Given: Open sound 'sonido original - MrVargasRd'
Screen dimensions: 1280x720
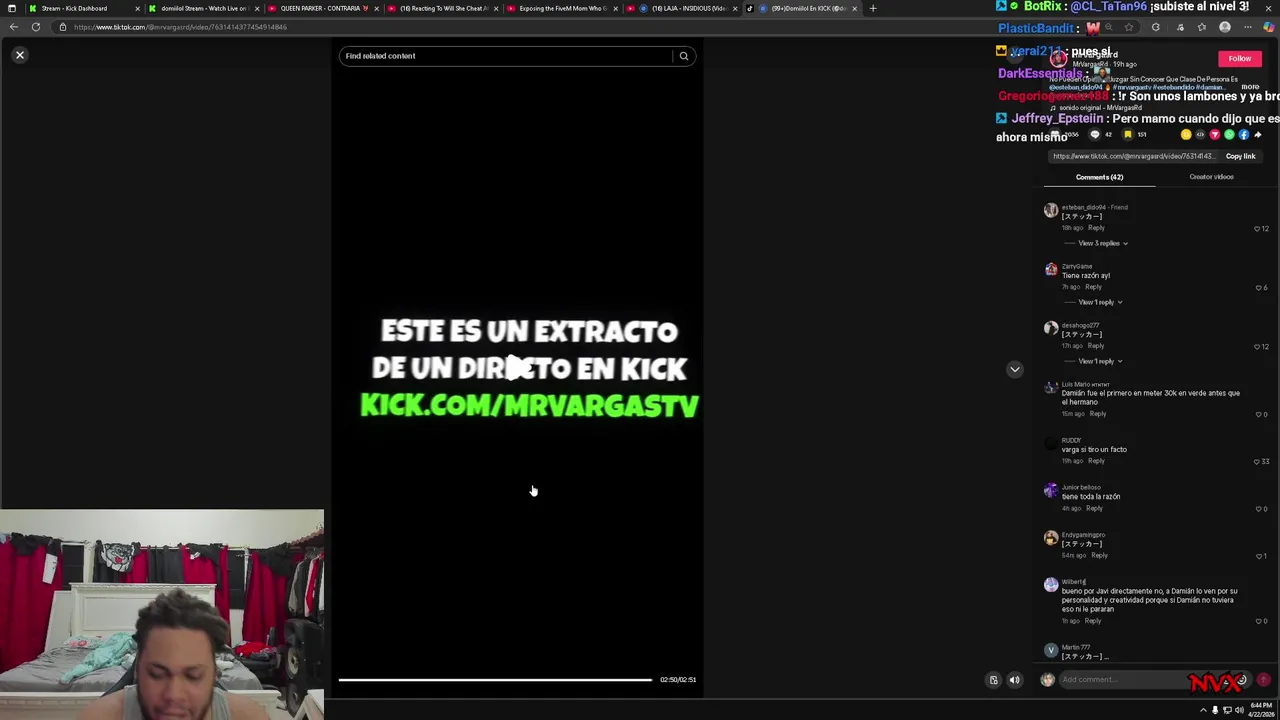Looking at the screenshot, I should [x=1099, y=108].
